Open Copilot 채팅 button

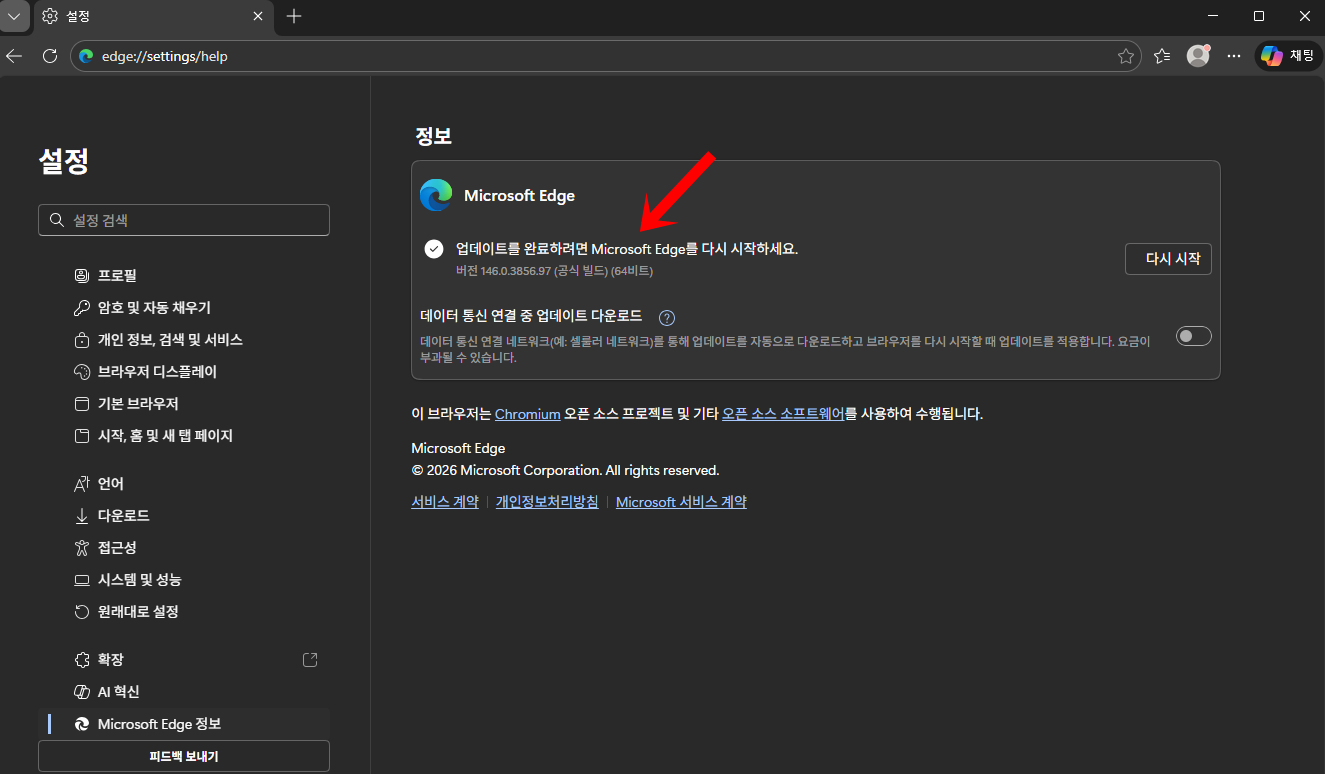click(1287, 56)
